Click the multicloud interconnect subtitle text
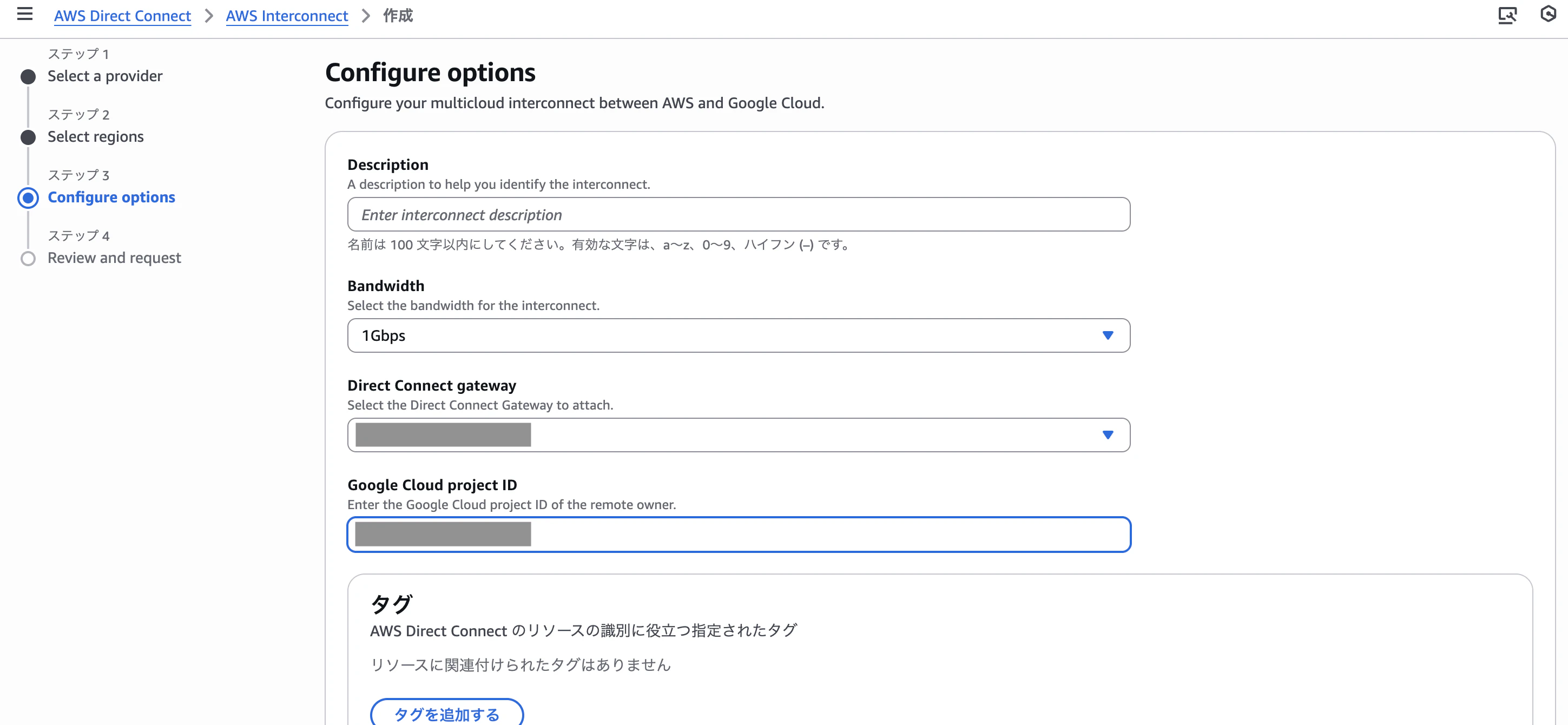1568x725 pixels. (574, 103)
